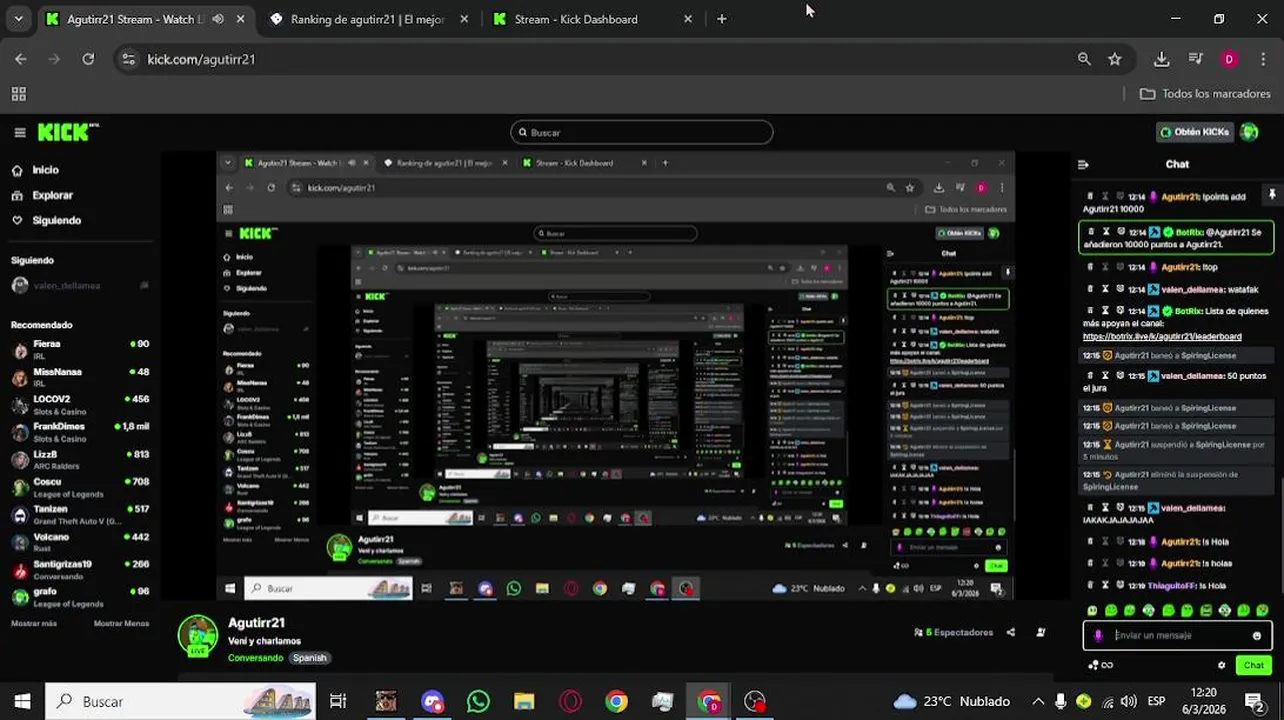1284x720 pixels.
Task: Open the Todos los marcadores folder
Action: pyautogui.click(x=1205, y=94)
